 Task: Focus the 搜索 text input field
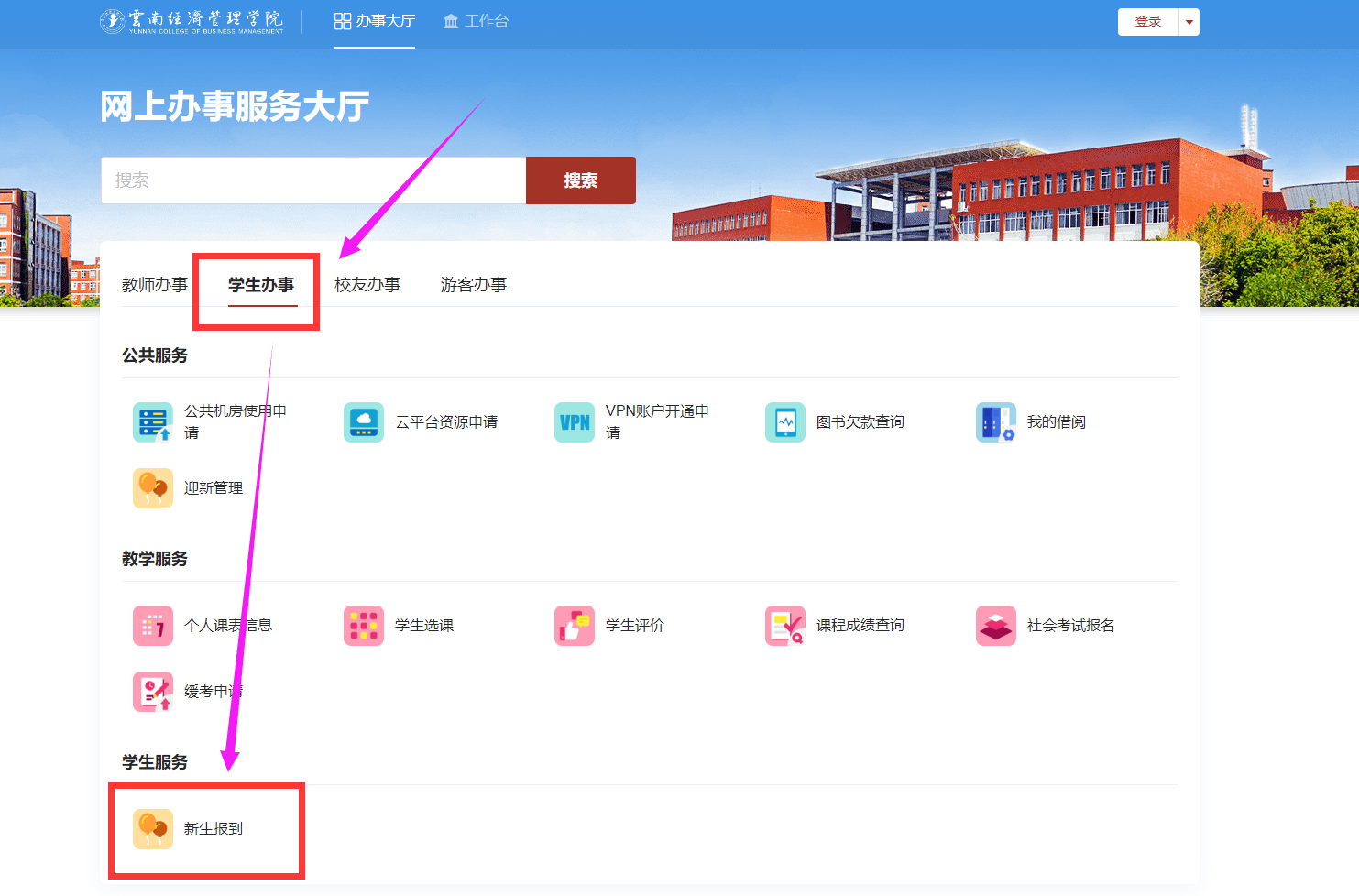click(x=312, y=180)
